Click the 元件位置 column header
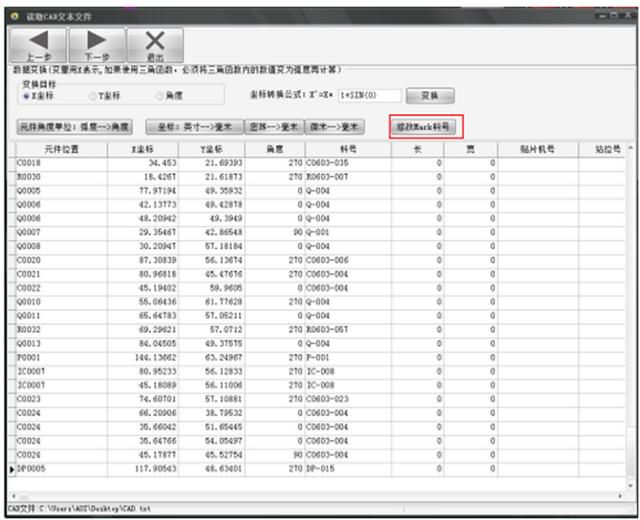 pos(61,149)
